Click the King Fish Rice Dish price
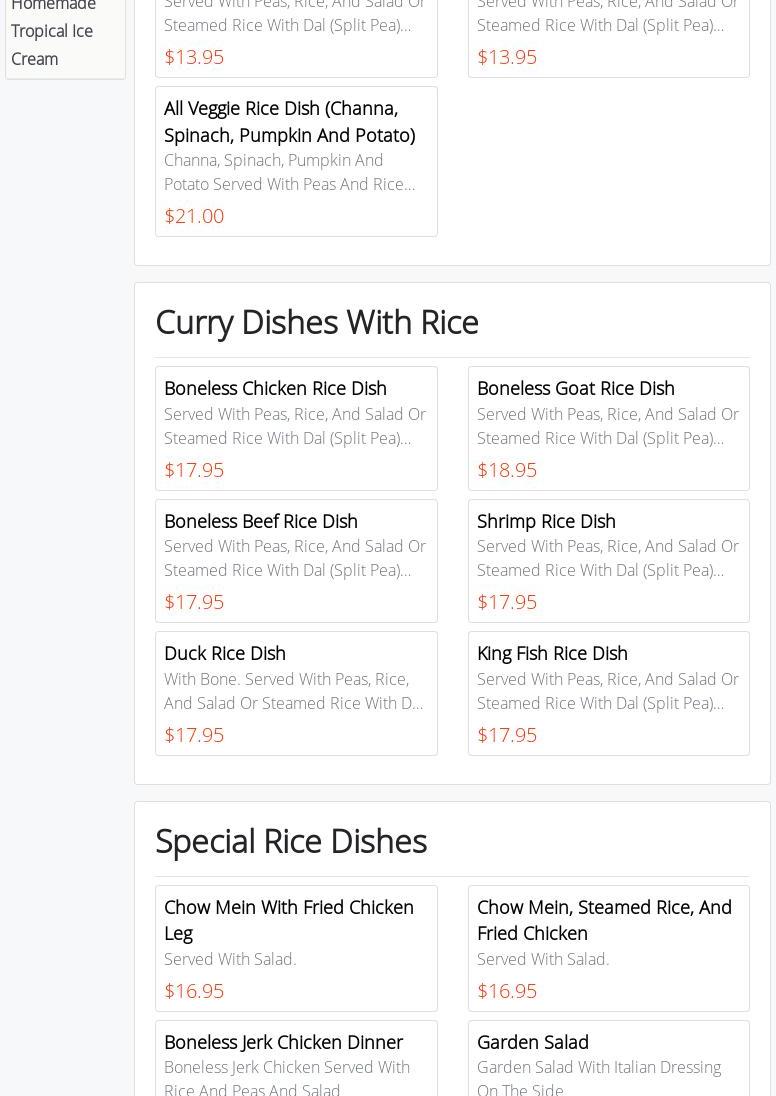Viewport: 776px width, 1096px height. [507, 735]
